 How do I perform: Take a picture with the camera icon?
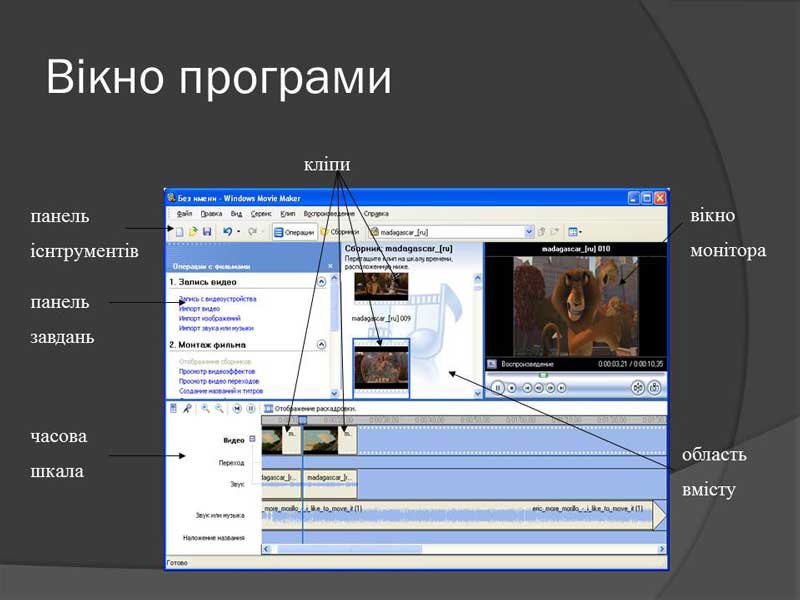[x=654, y=387]
